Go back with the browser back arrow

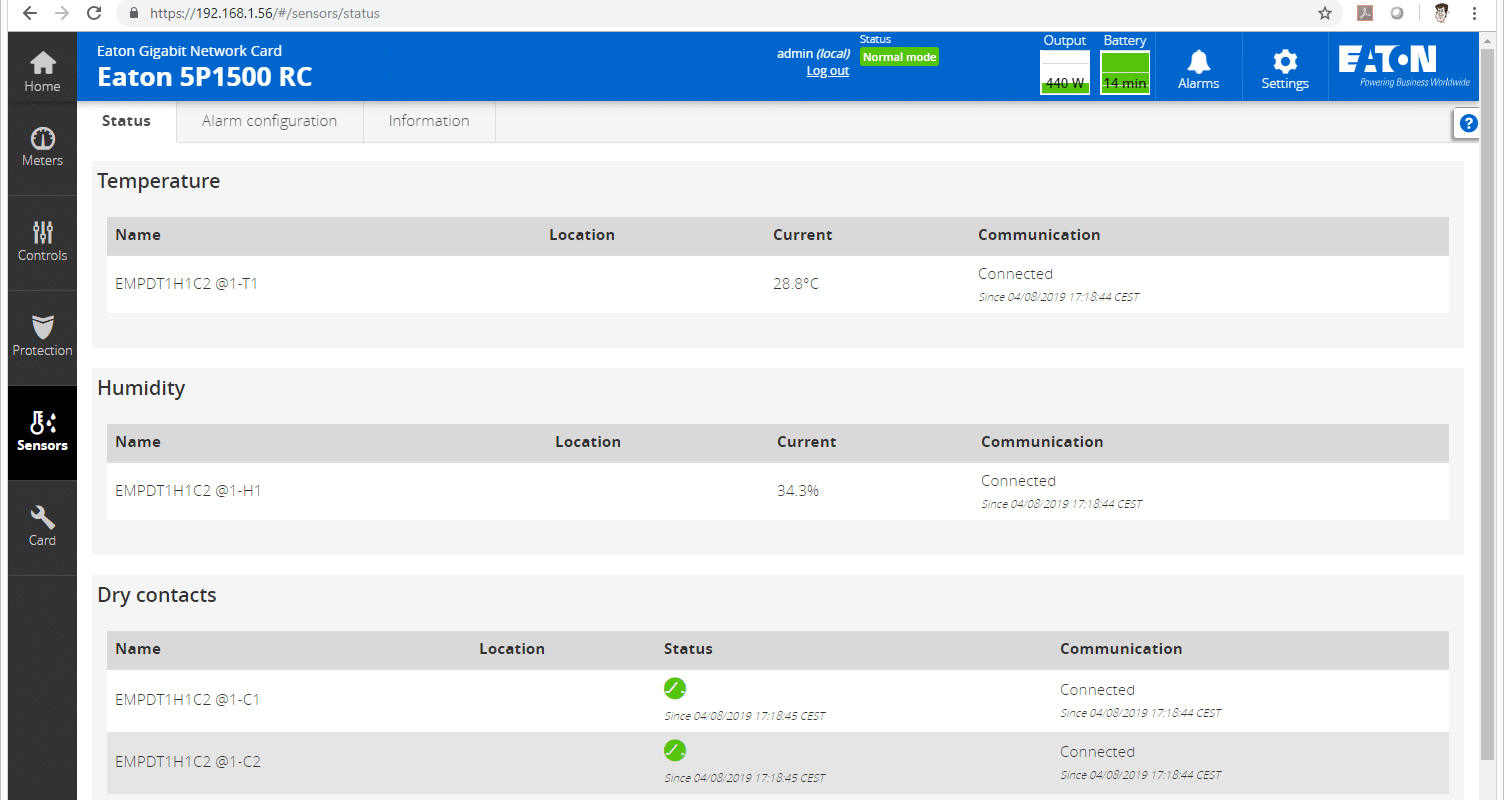[29, 14]
